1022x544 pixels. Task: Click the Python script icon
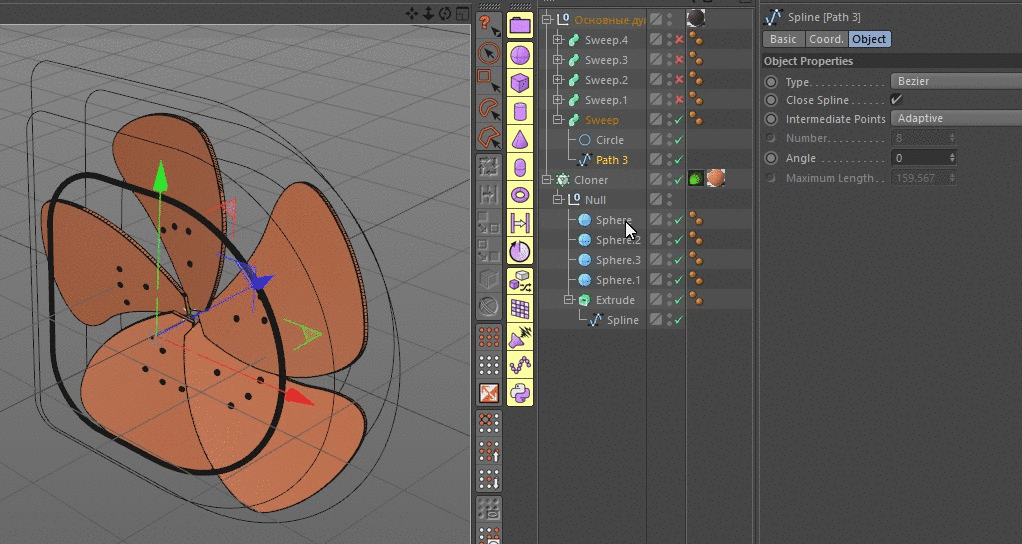pos(519,391)
